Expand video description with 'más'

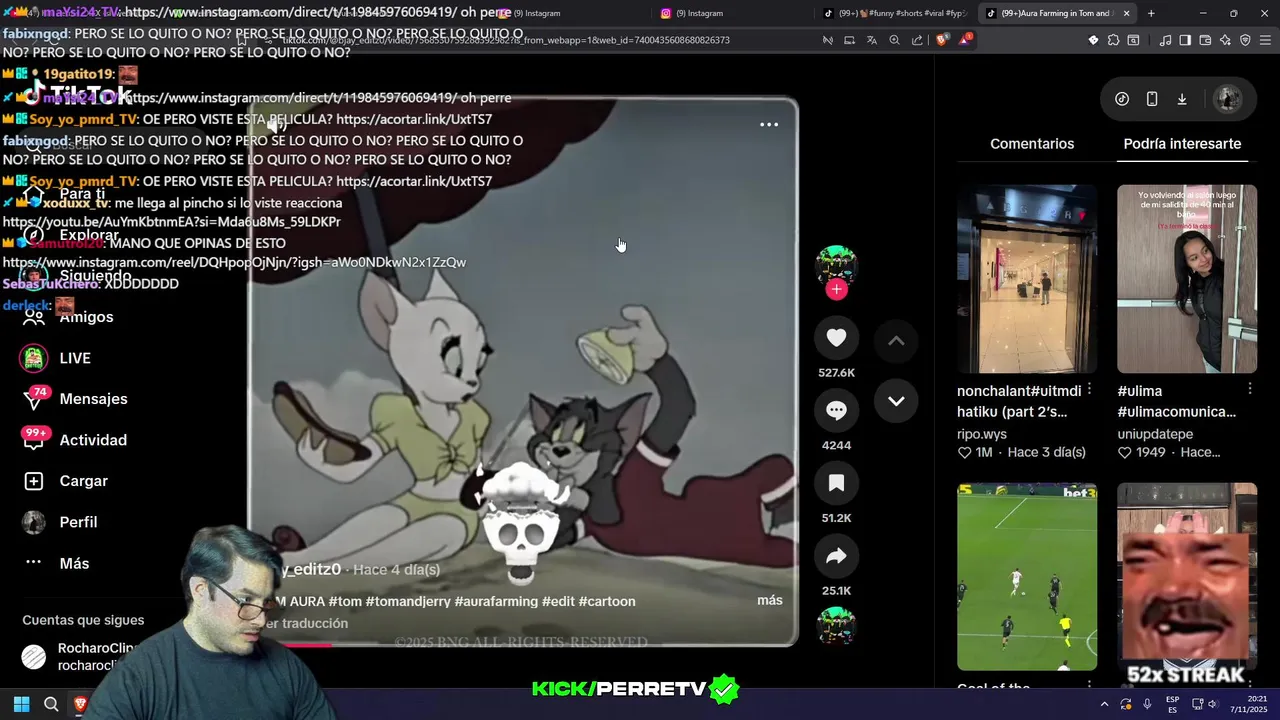(770, 600)
